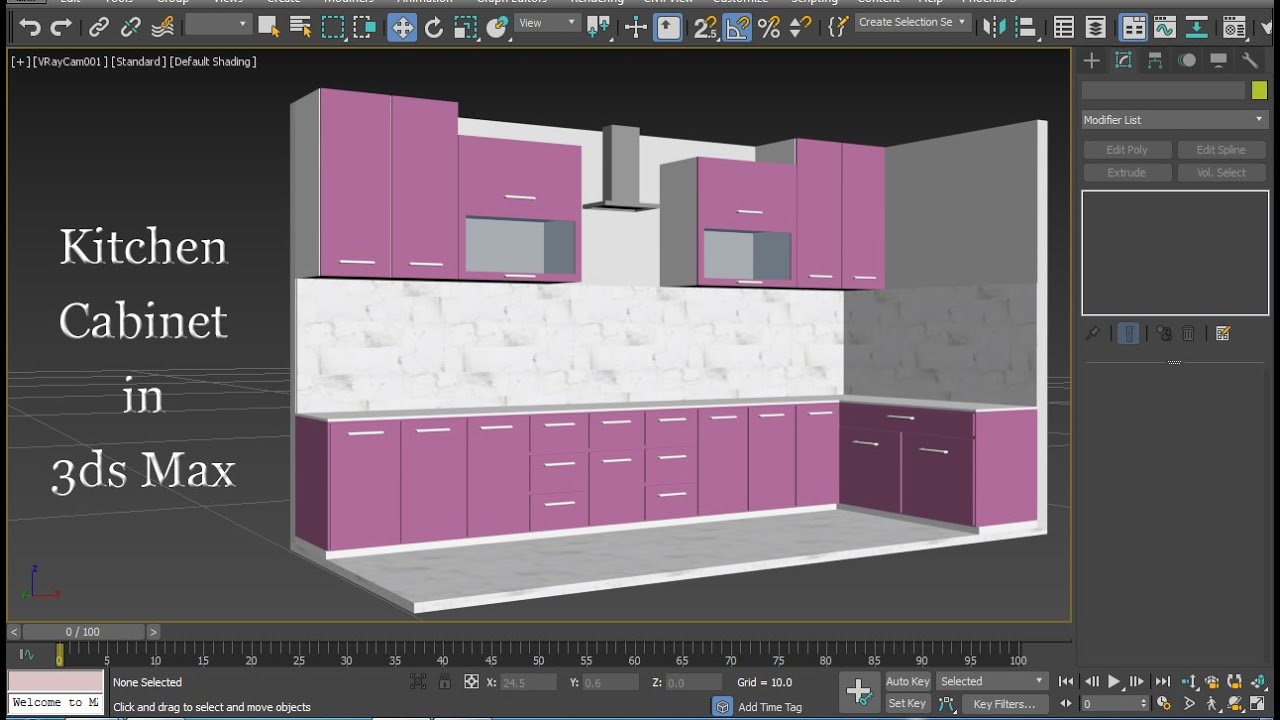Switch to the Utilities panel tab
Screen dimensions: 1280x720
click(1250, 61)
